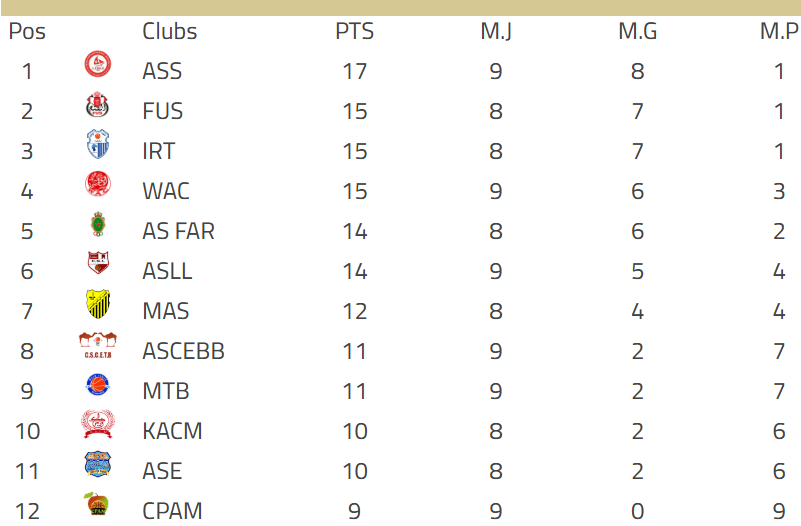The image size is (801, 526).
Task: Click the MAS yellow-black crest
Action: (x=97, y=305)
